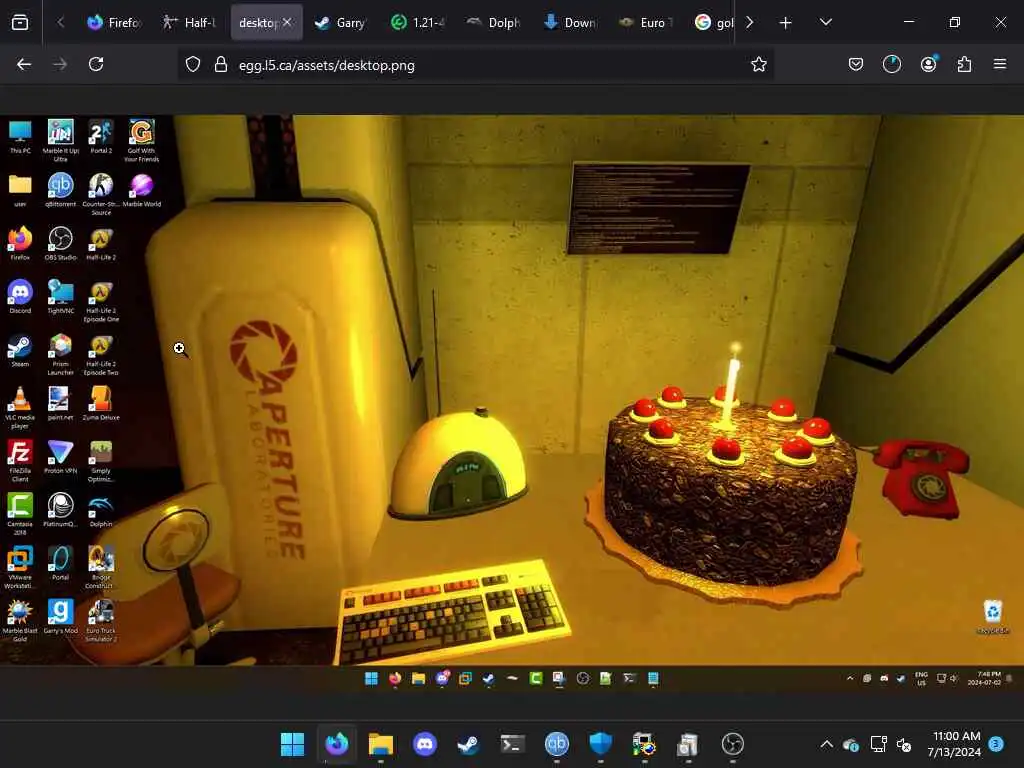Switch to the Half-Life tab
This screenshot has width=1024, height=768.
click(189, 23)
